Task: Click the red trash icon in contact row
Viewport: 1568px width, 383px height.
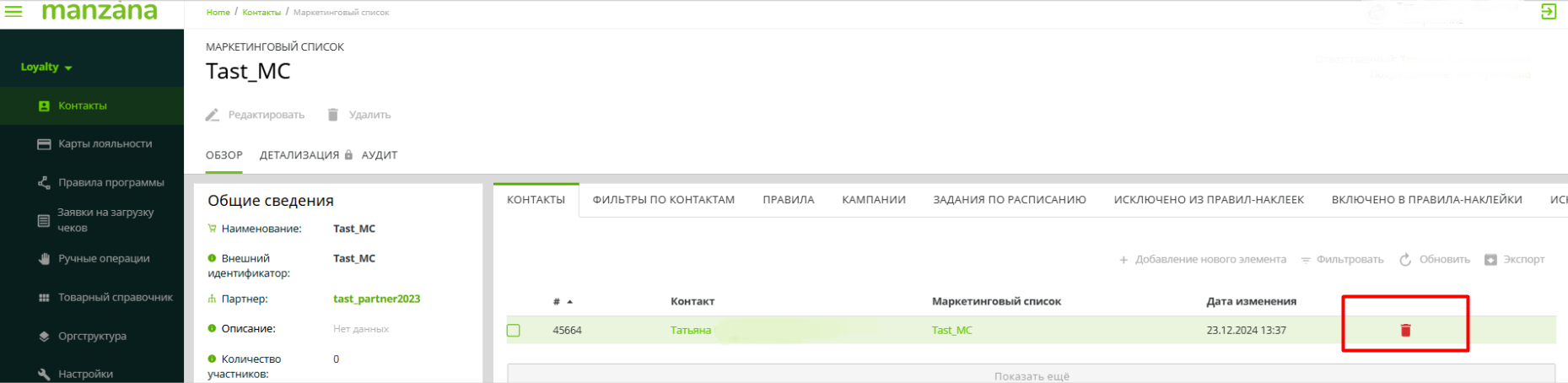Action: pos(1405,330)
